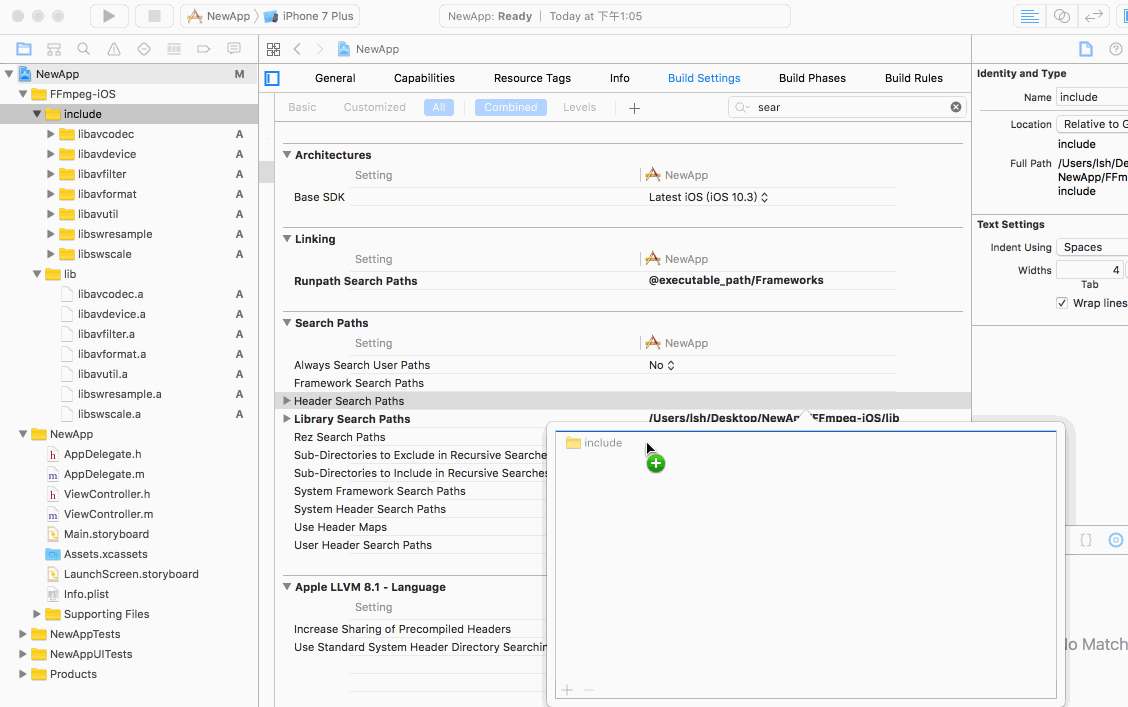Collapse the Search Paths section
This screenshot has height=707, width=1128.
287,323
